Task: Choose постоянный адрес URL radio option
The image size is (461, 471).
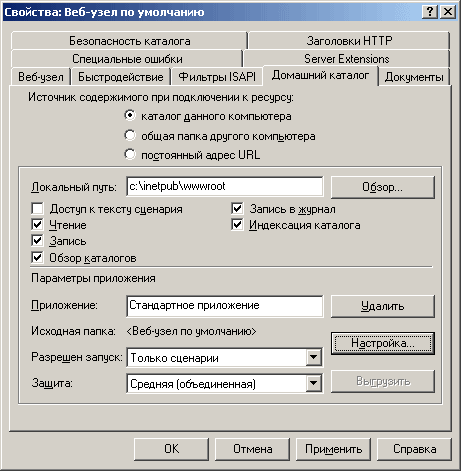Action: coord(130,155)
